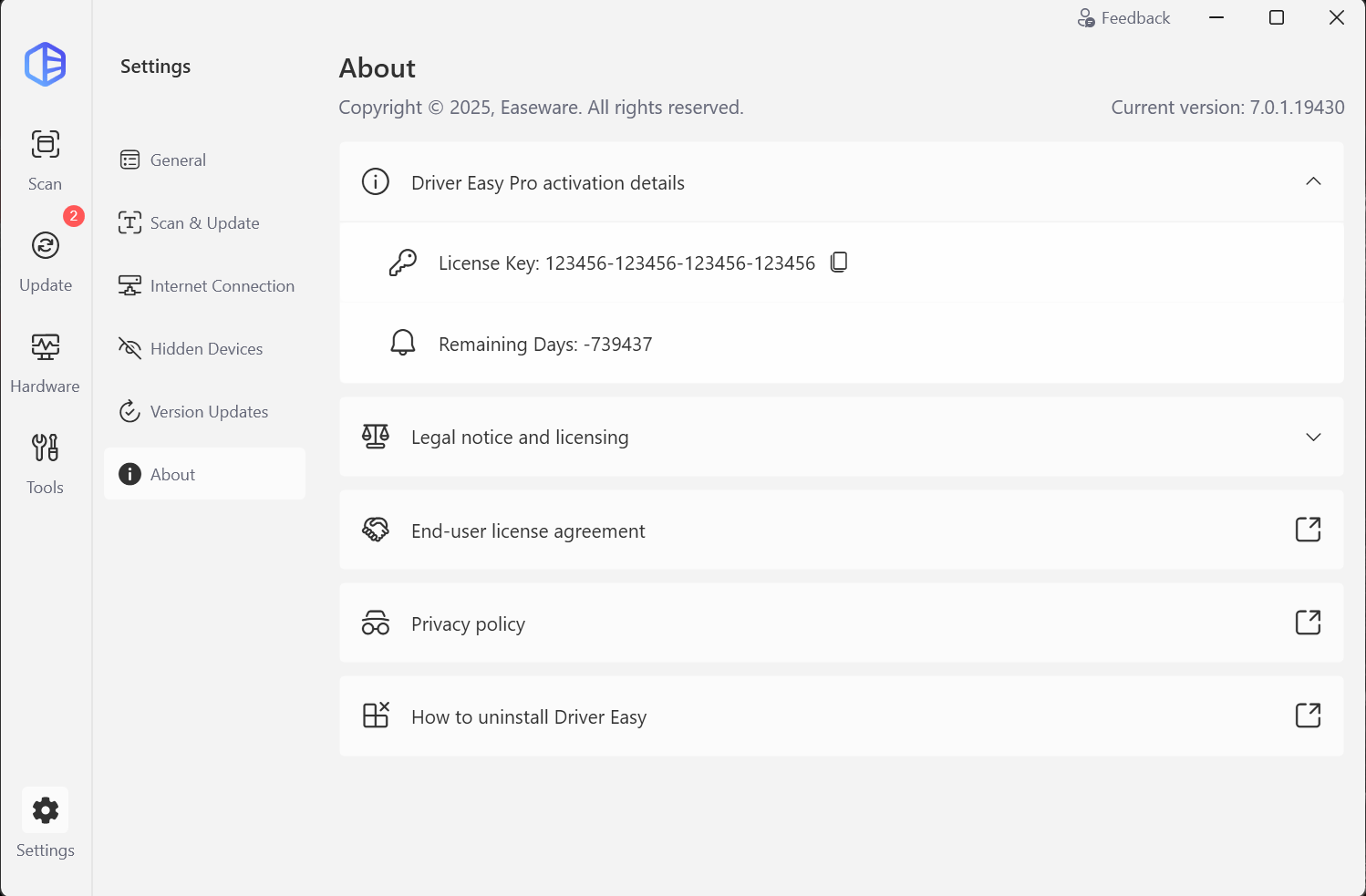The width and height of the screenshot is (1366, 896).
Task: Open the Hardware info section
Action: pyautogui.click(x=45, y=363)
